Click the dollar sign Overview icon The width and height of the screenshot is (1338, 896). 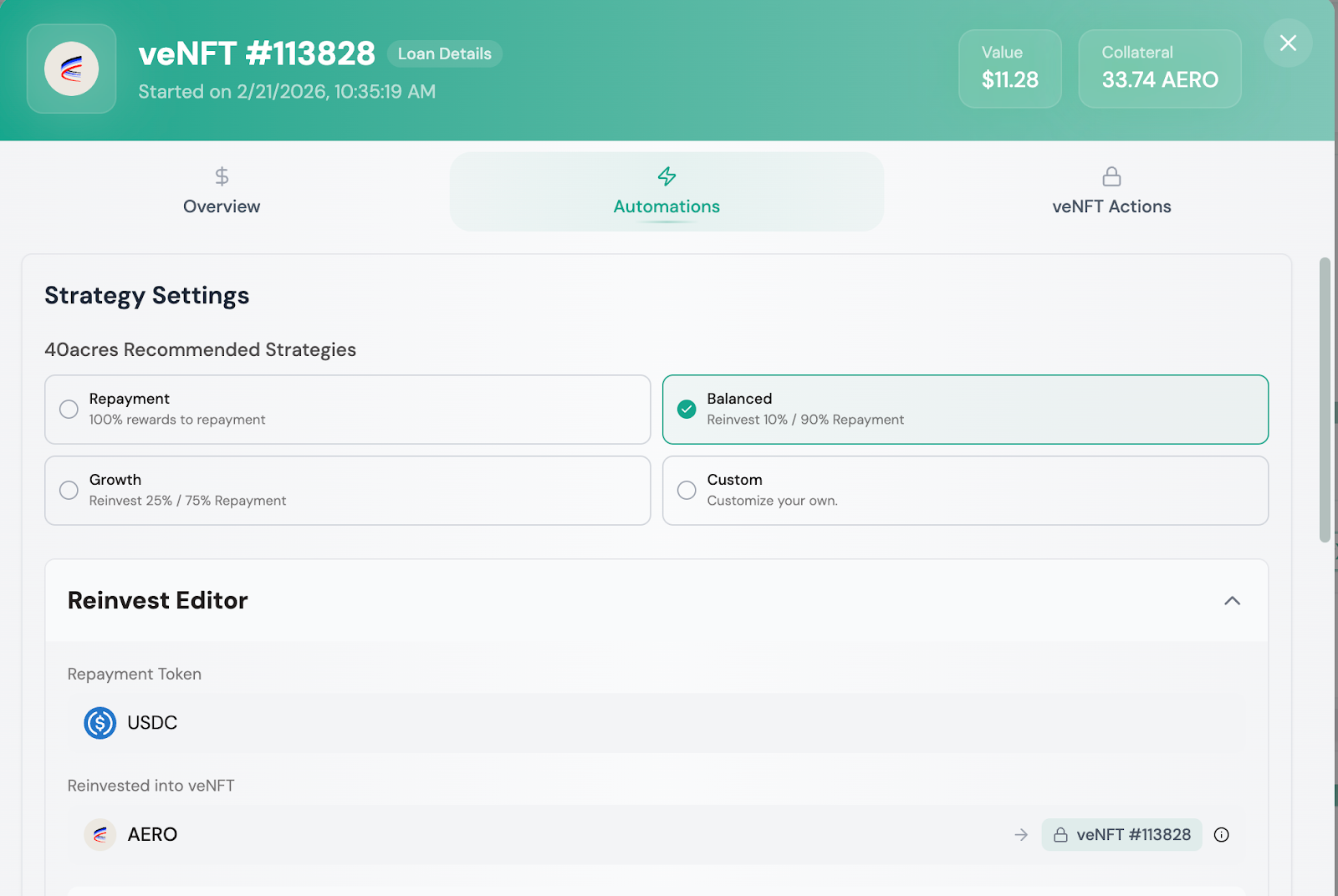click(x=222, y=176)
